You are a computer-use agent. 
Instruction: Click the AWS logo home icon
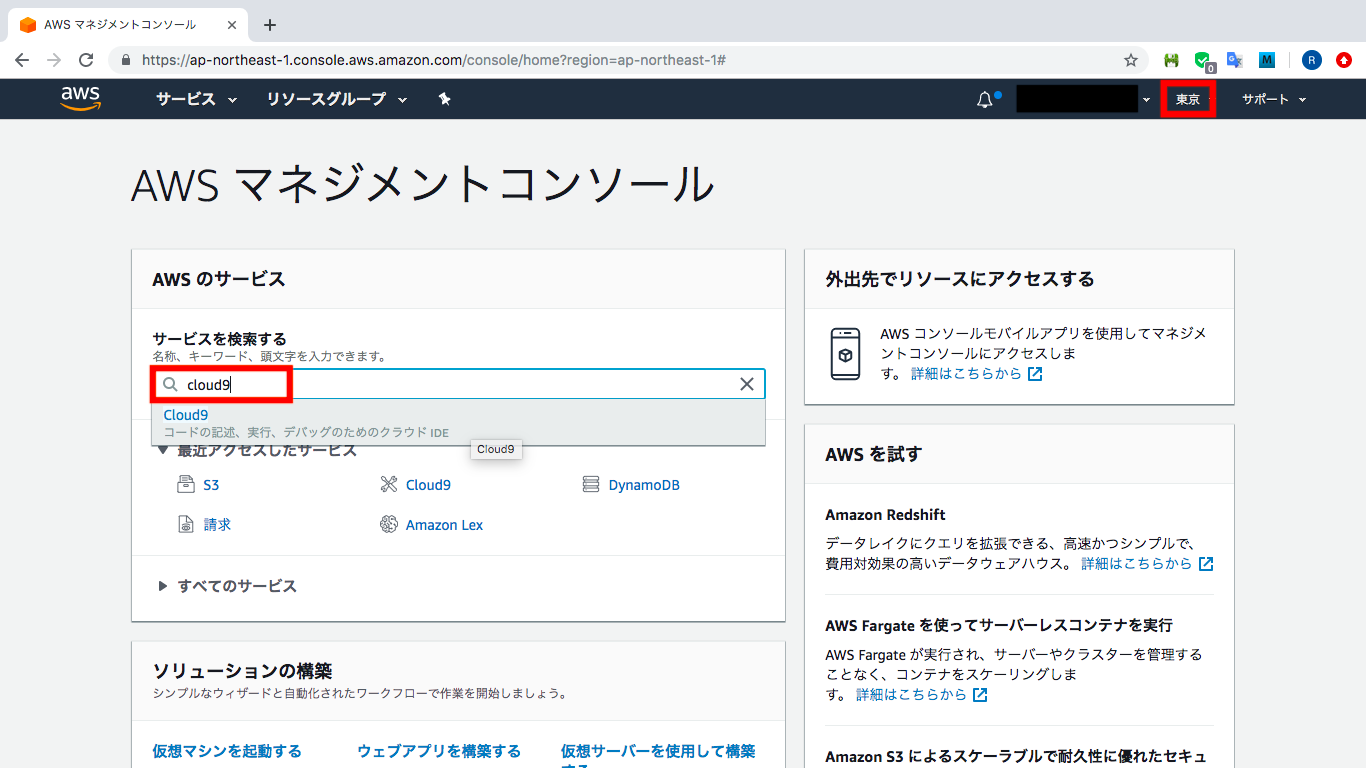click(x=80, y=98)
